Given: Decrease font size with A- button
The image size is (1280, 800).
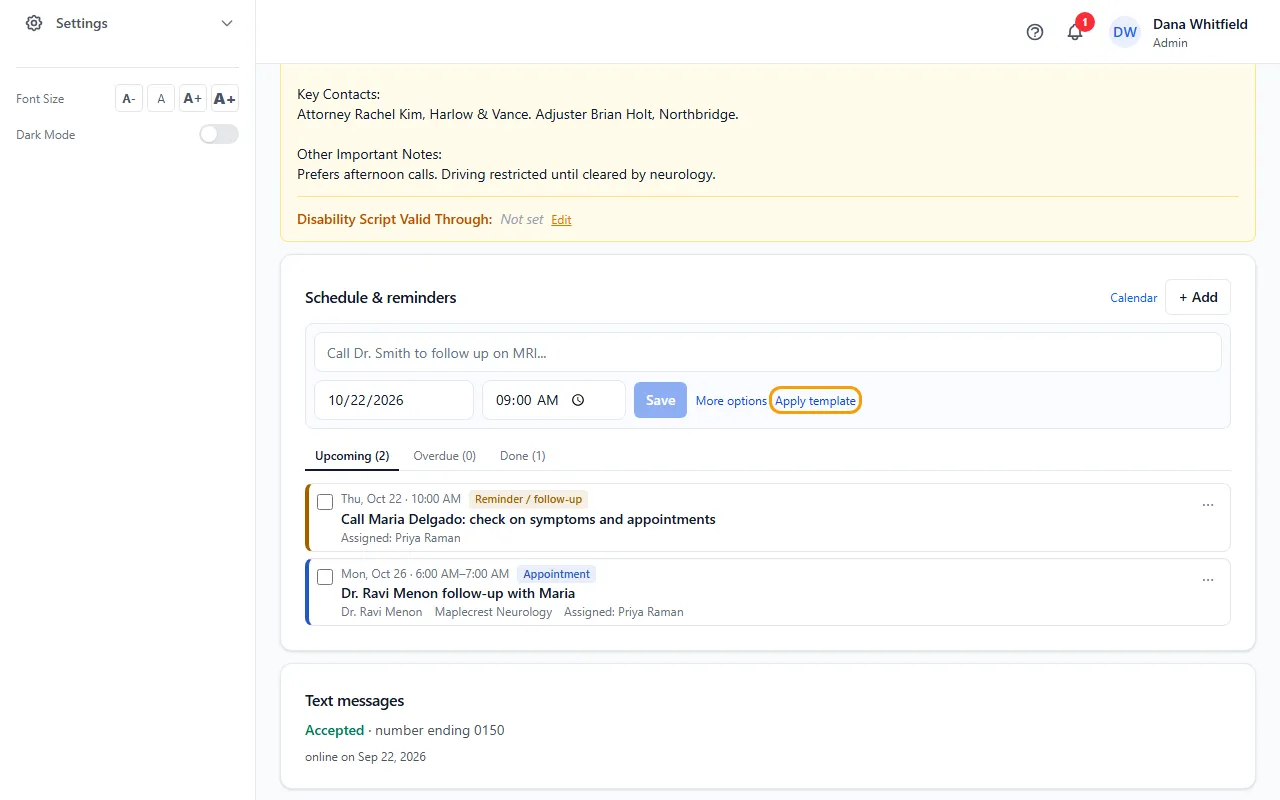Looking at the screenshot, I should click(129, 98).
